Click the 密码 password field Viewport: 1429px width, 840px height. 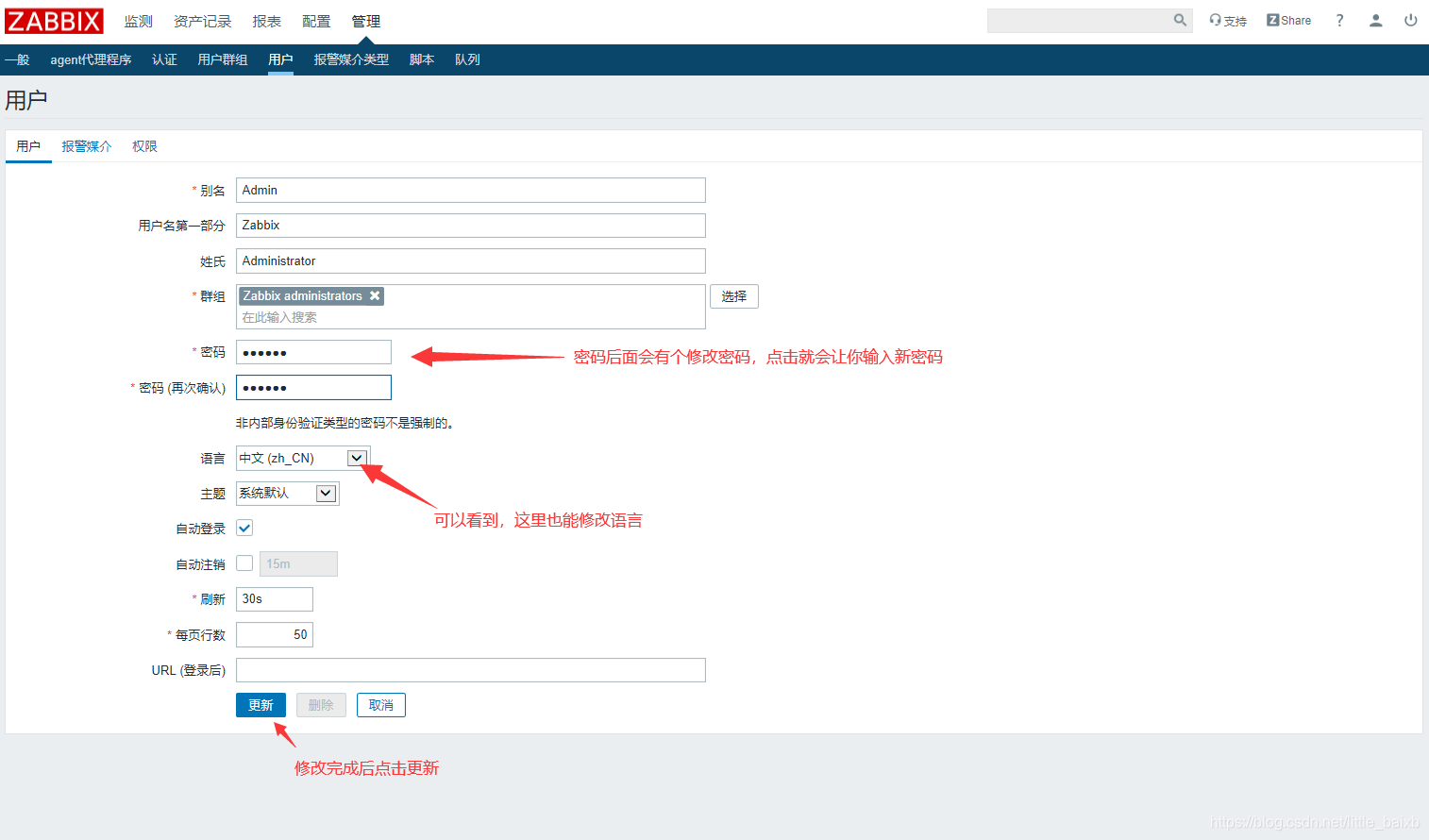313,352
